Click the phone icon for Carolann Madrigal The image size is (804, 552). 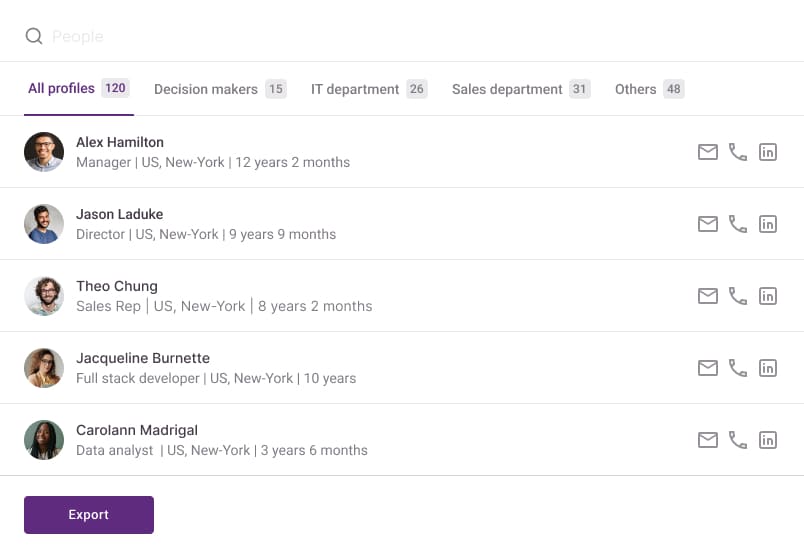tap(738, 440)
